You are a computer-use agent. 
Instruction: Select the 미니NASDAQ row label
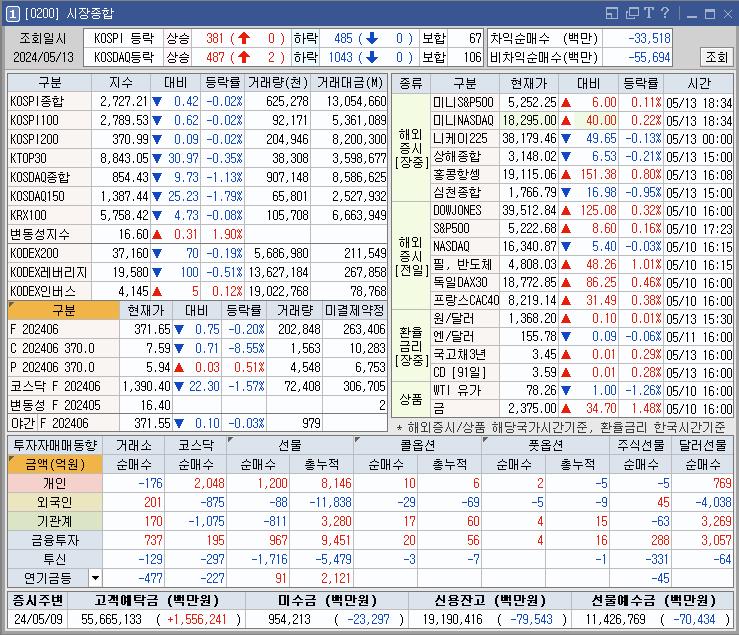(x=463, y=120)
